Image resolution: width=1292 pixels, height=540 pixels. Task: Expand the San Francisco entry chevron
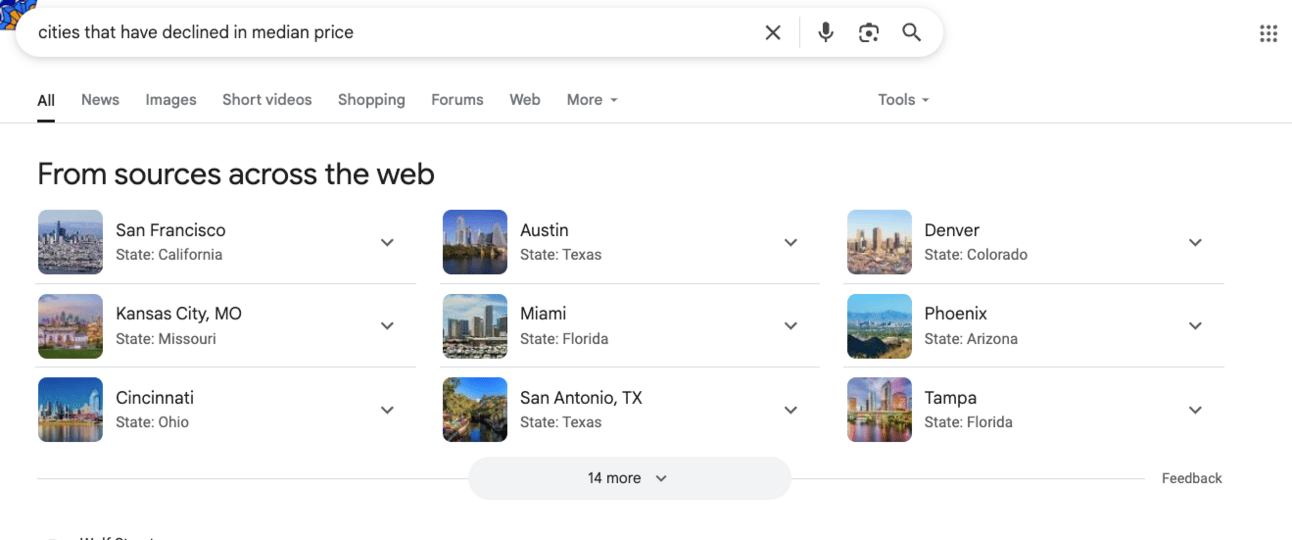(x=387, y=242)
